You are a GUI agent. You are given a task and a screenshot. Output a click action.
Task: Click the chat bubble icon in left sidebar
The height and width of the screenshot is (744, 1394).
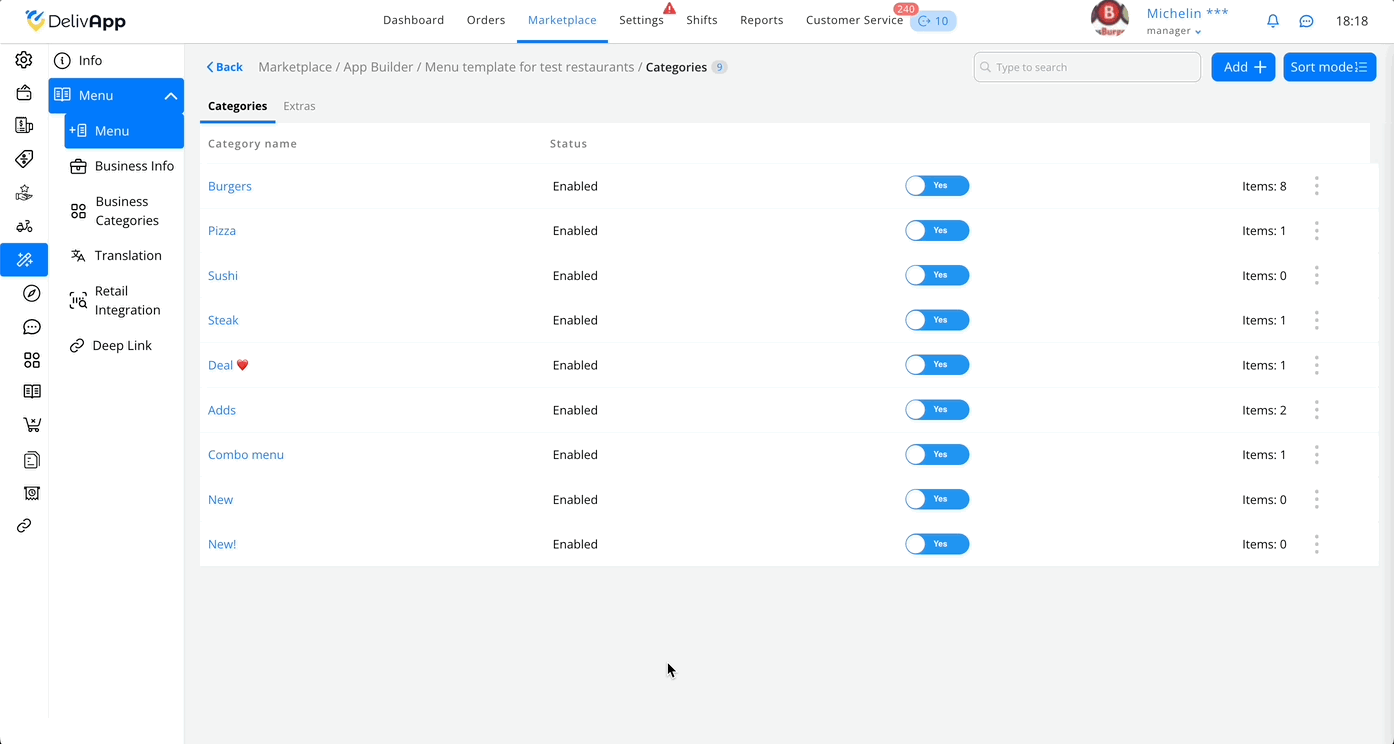pos(32,327)
